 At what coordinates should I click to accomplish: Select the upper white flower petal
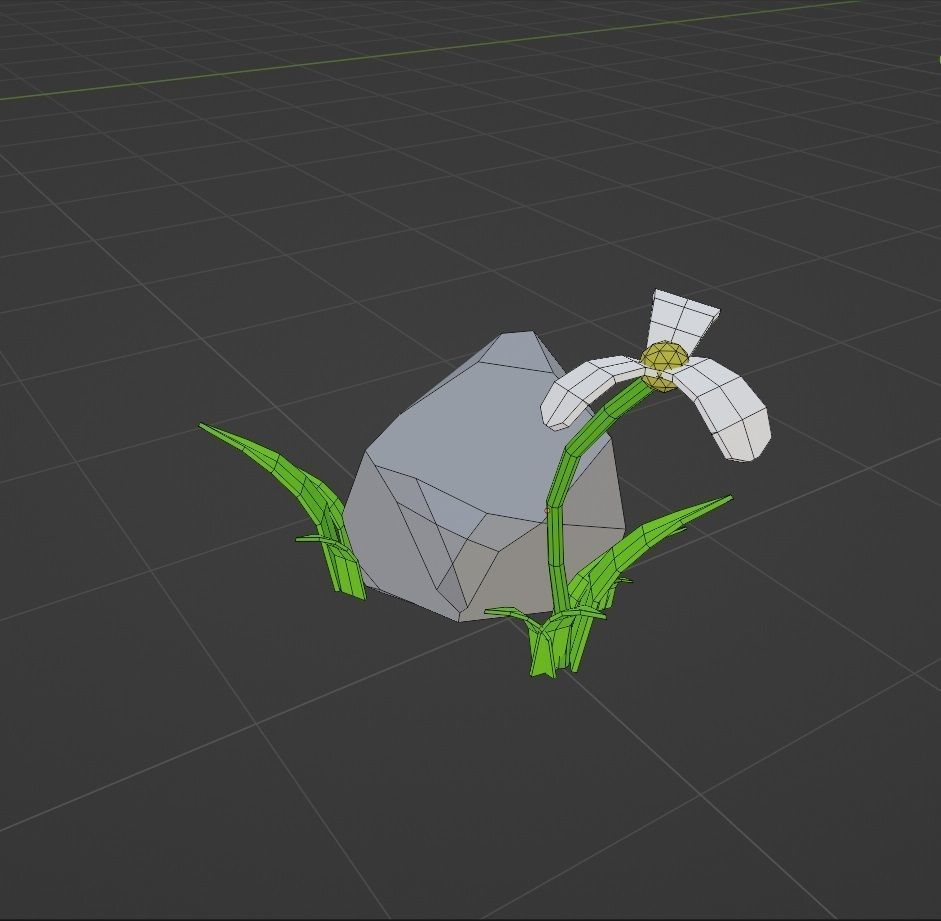pos(683,322)
